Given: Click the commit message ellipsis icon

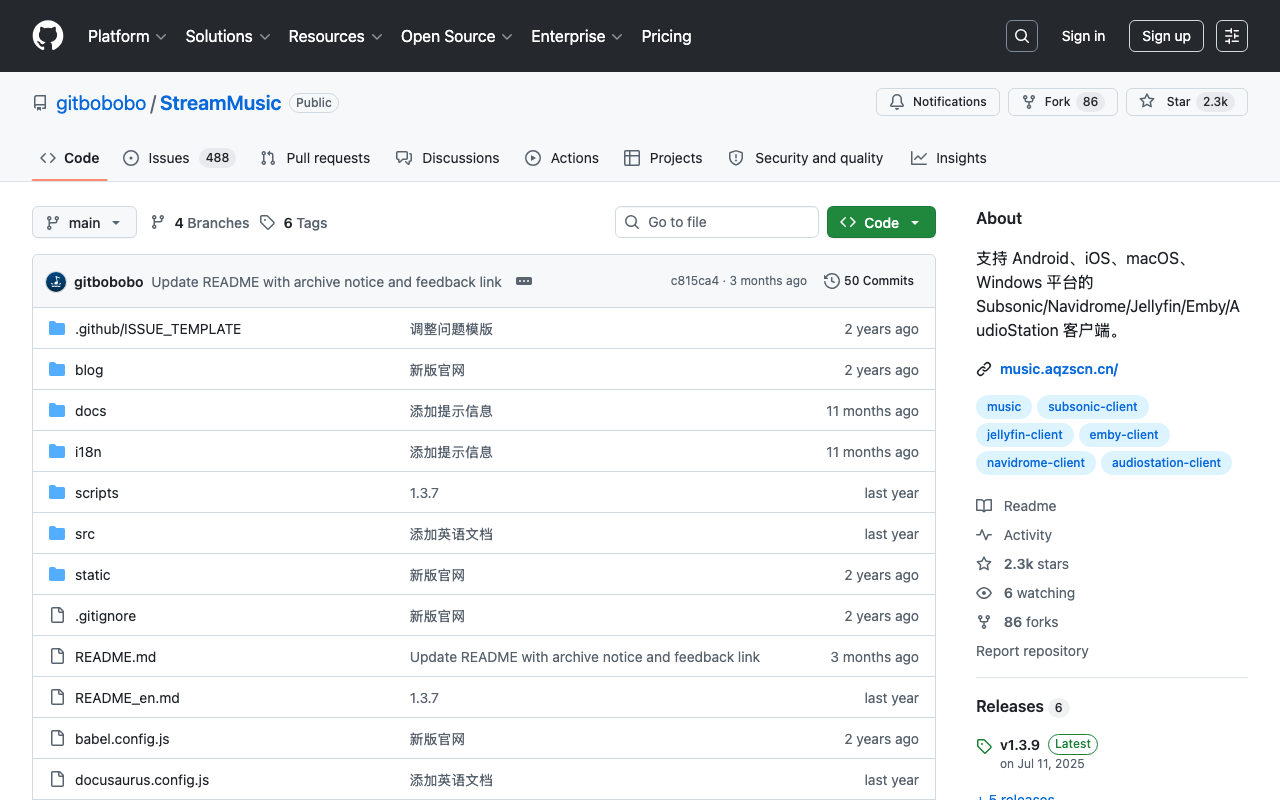Looking at the screenshot, I should pos(524,281).
